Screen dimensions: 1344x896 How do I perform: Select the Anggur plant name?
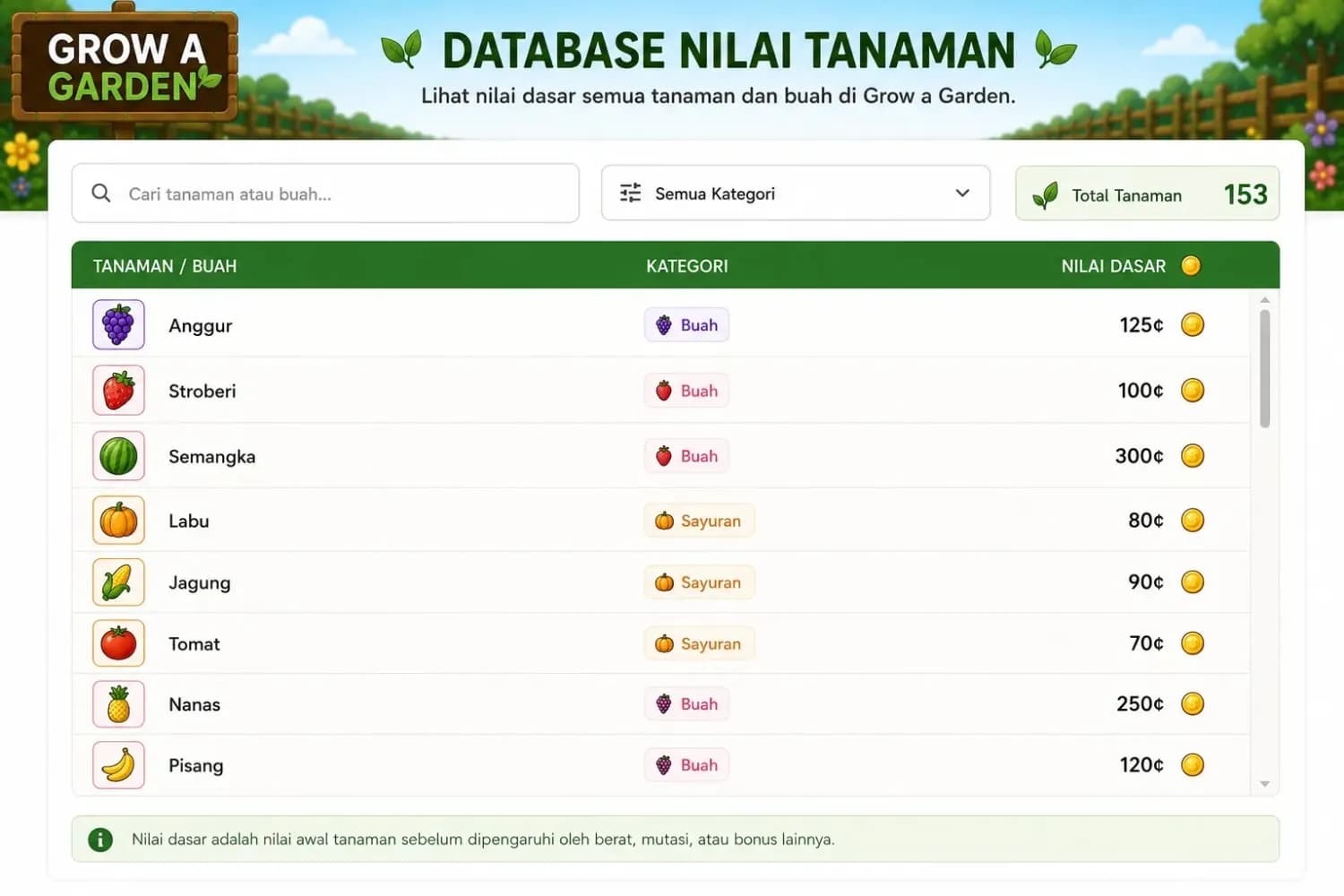pyautogui.click(x=200, y=326)
